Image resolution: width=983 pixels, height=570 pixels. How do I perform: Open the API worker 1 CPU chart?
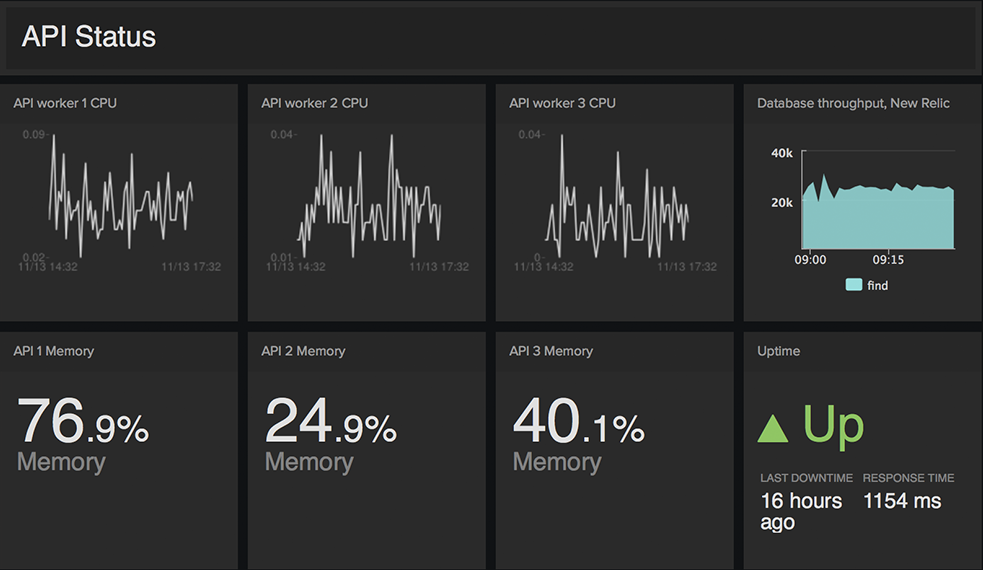[120, 197]
